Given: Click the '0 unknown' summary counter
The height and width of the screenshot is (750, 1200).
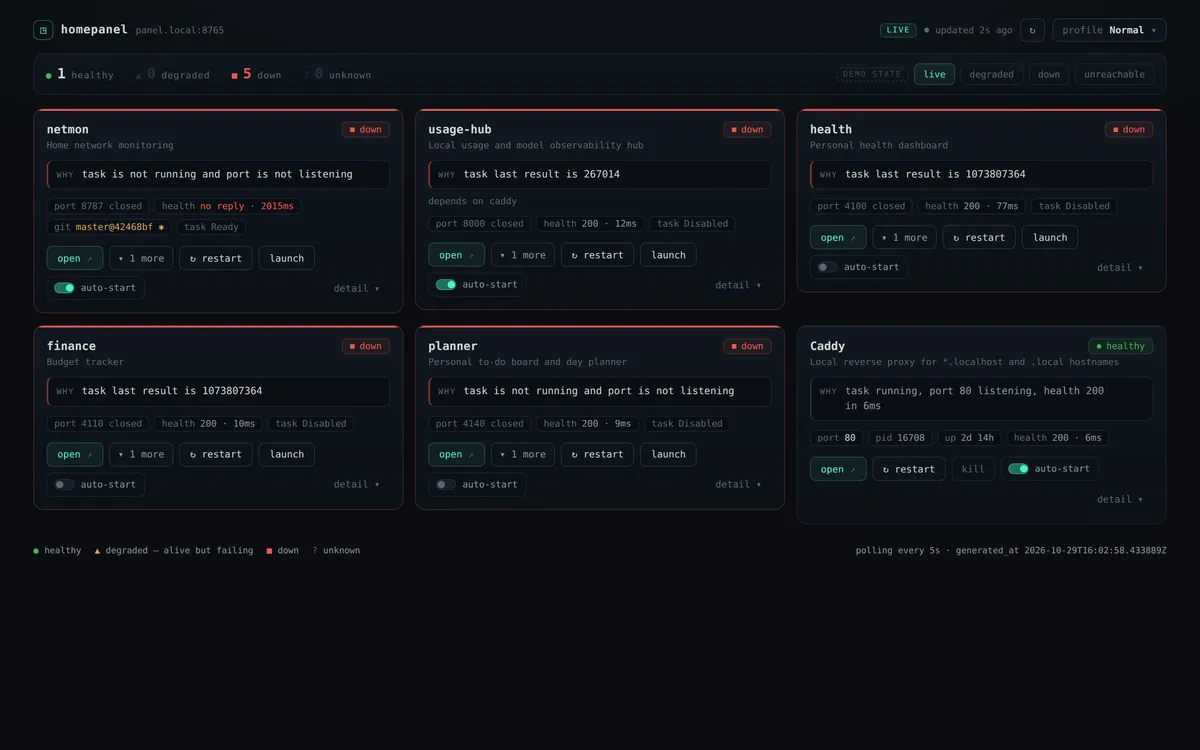Looking at the screenshot, I should pyautogui.click(x=337, y=74).
